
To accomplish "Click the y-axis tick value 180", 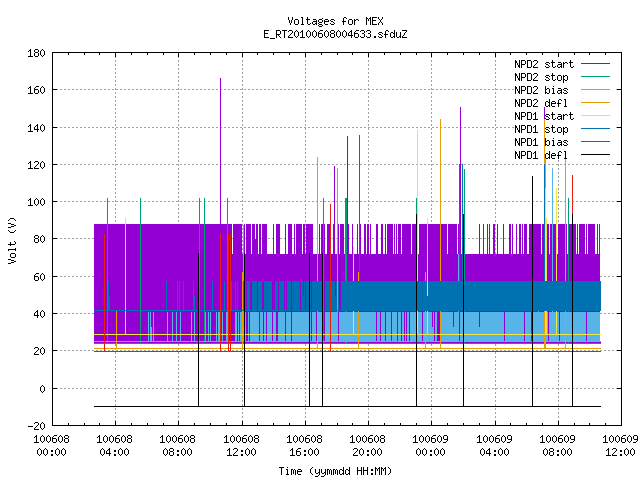I will pos(36,53).
